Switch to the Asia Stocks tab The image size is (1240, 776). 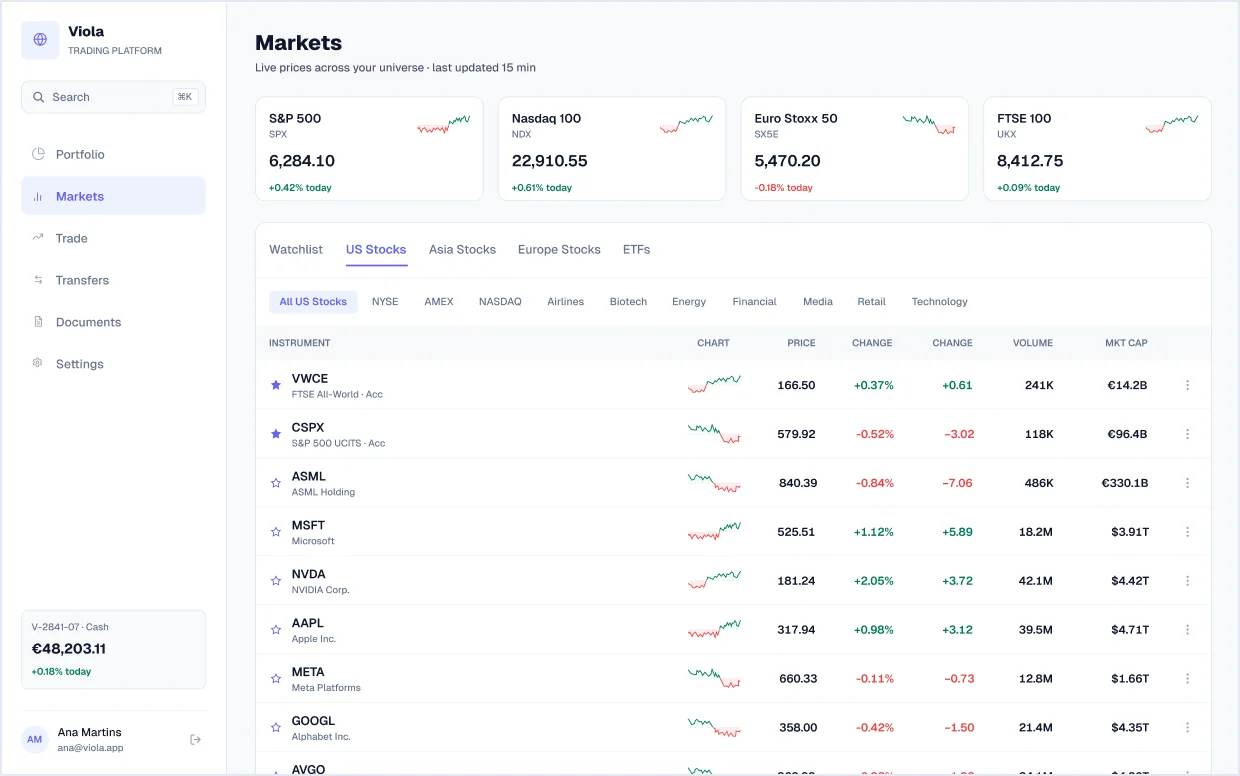click(462, 250)
